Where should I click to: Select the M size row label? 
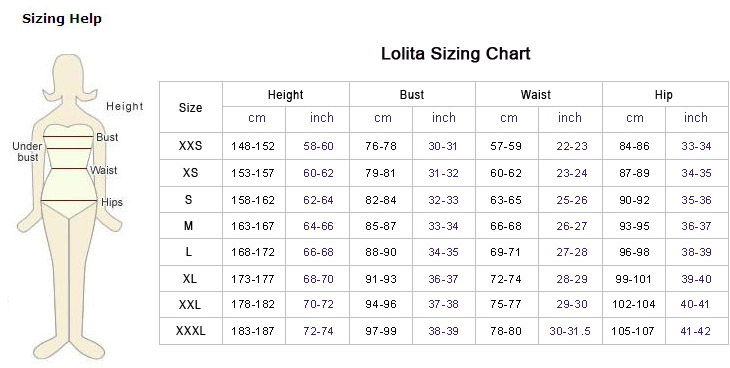[x=189, y=226]
